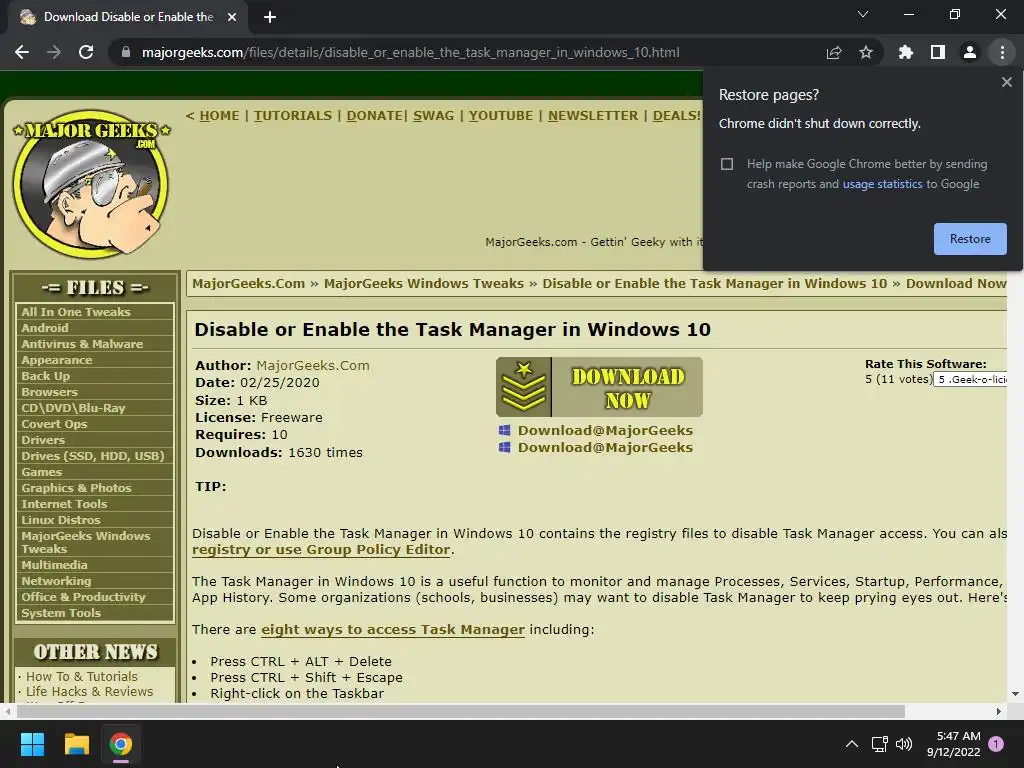Open File Explorer from the taskbar
The image size is (1024, 768).
[76, 744]
